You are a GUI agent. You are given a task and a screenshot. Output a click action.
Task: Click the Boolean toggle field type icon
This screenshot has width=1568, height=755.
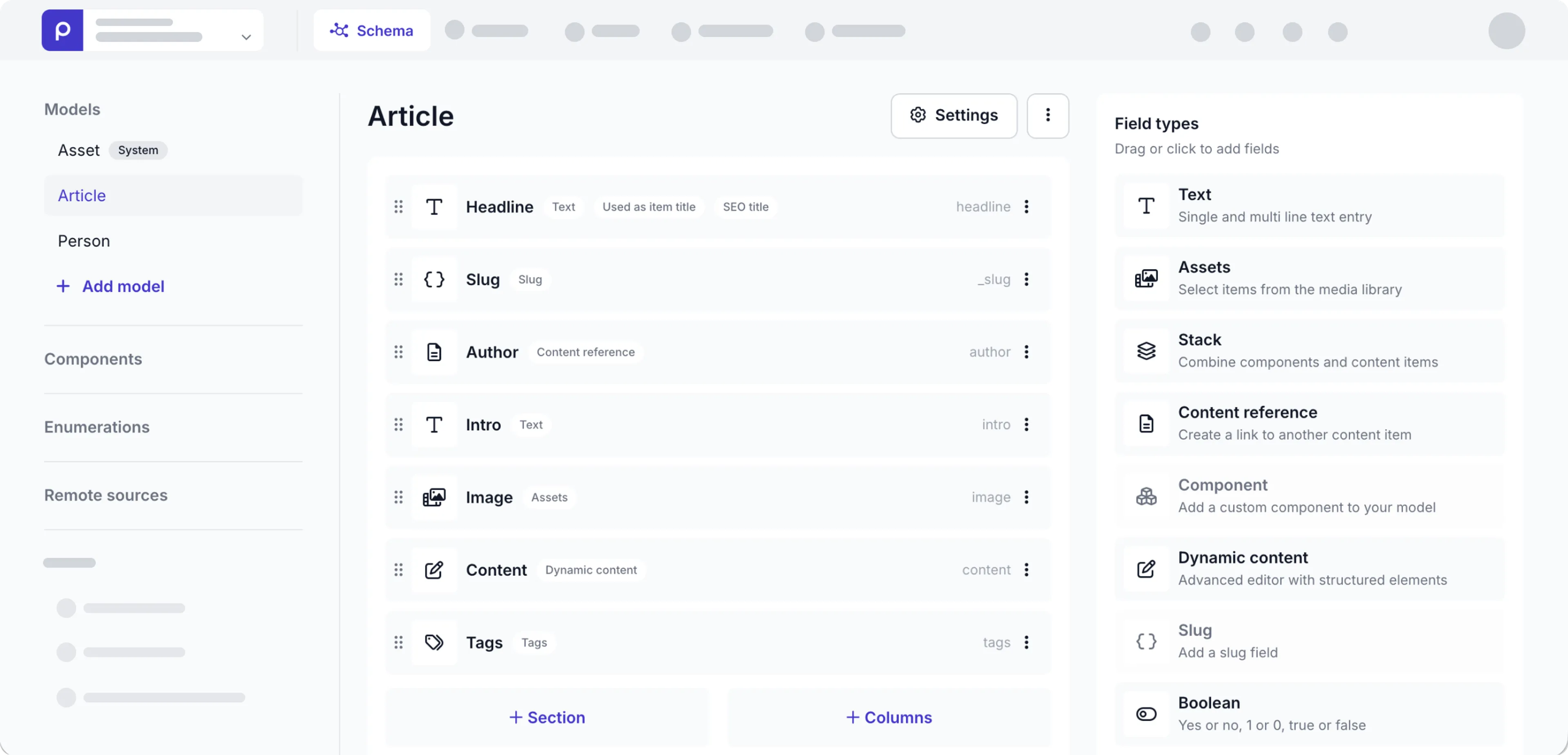click(1145, 714)
